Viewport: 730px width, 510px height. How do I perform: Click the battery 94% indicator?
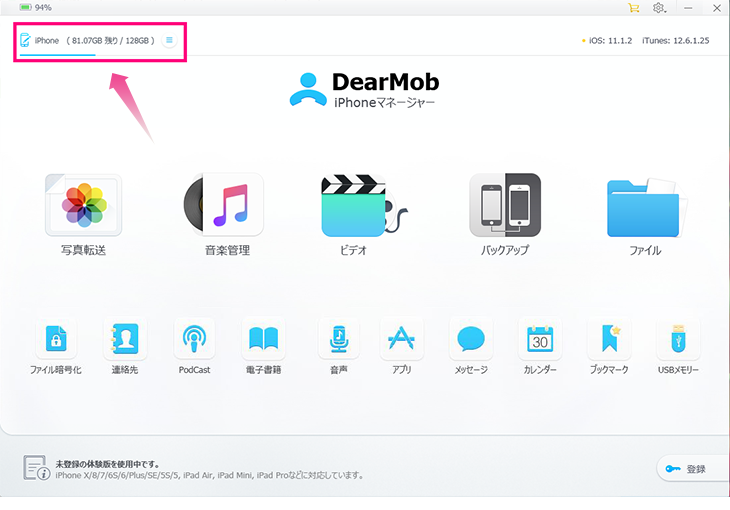pos(35,7)
